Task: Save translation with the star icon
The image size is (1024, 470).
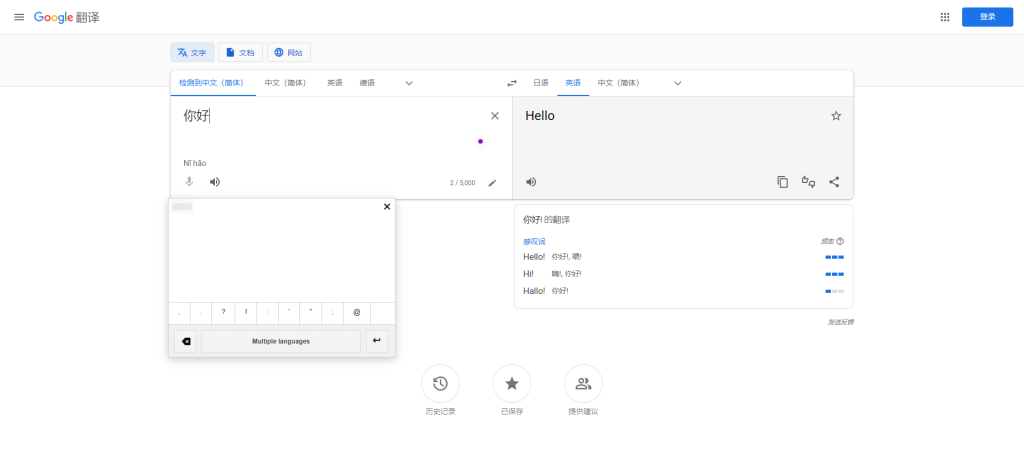Action: coord(836,116)
